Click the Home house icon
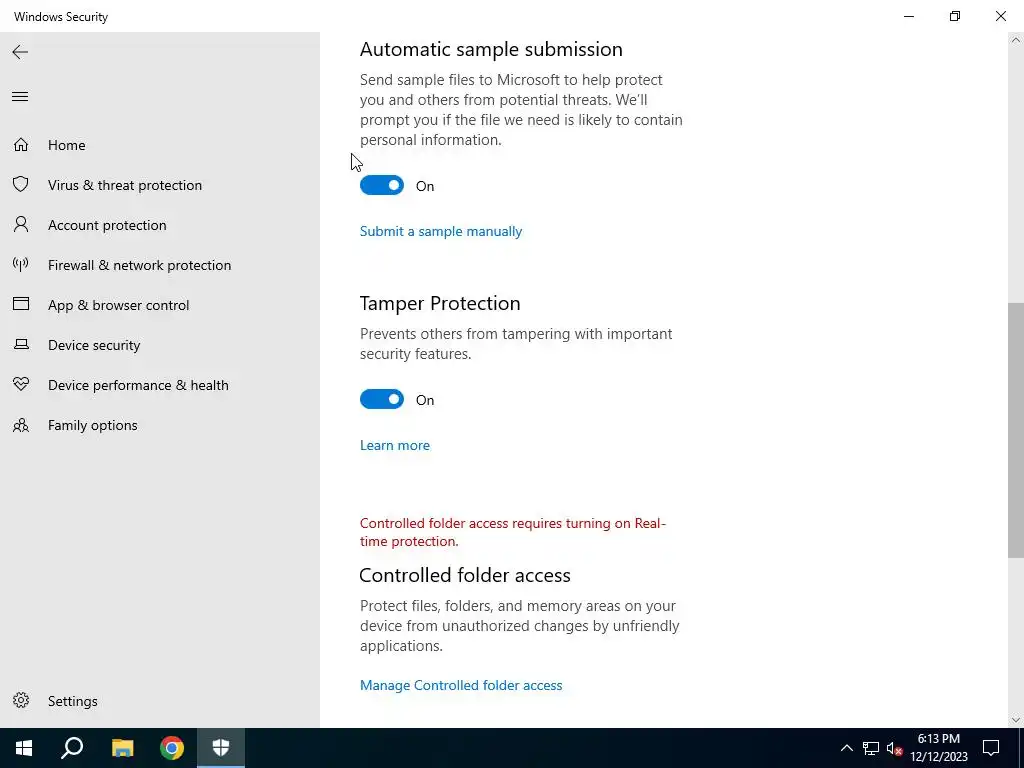1024x768 pixels. click(x=21, y=144)
